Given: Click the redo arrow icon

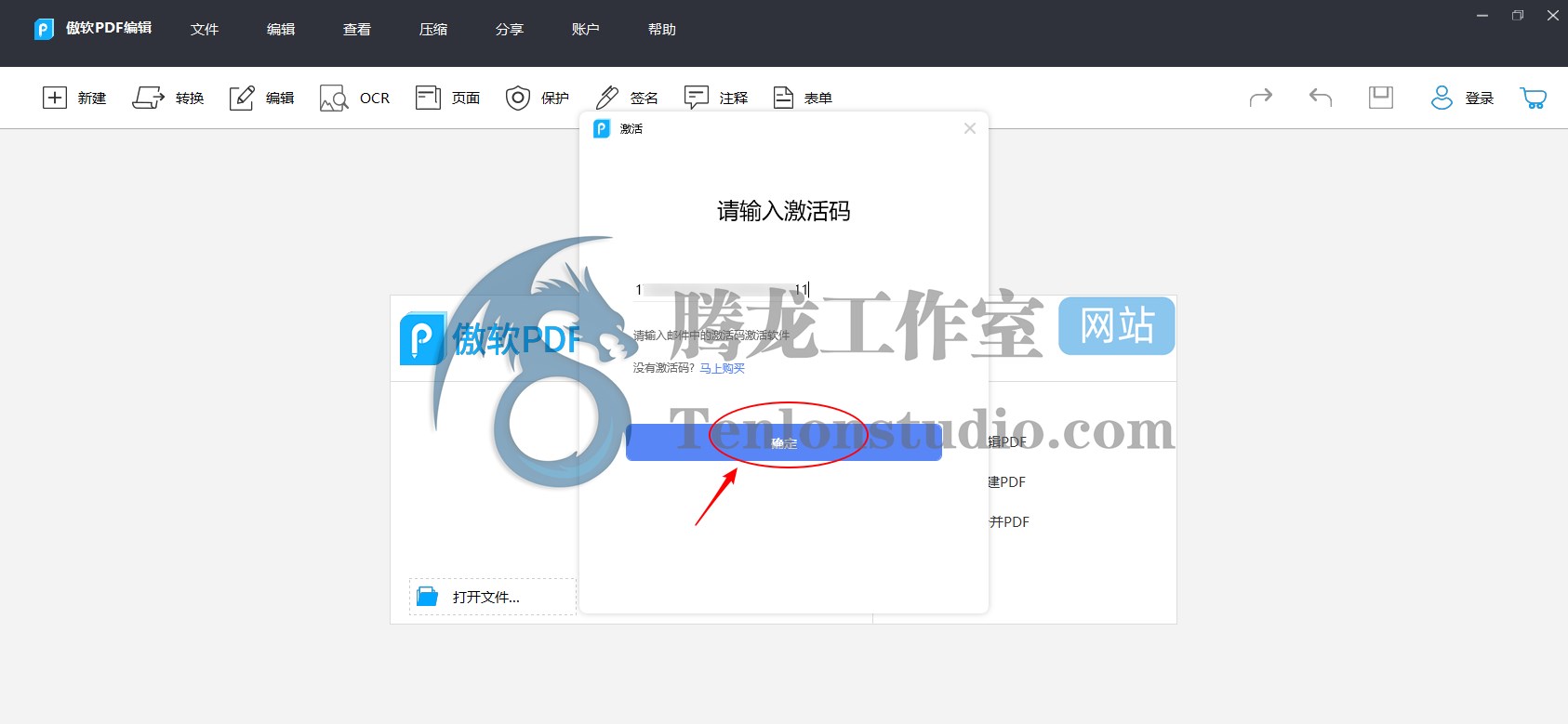Looking at the screenshot, I should (1260, 98).
